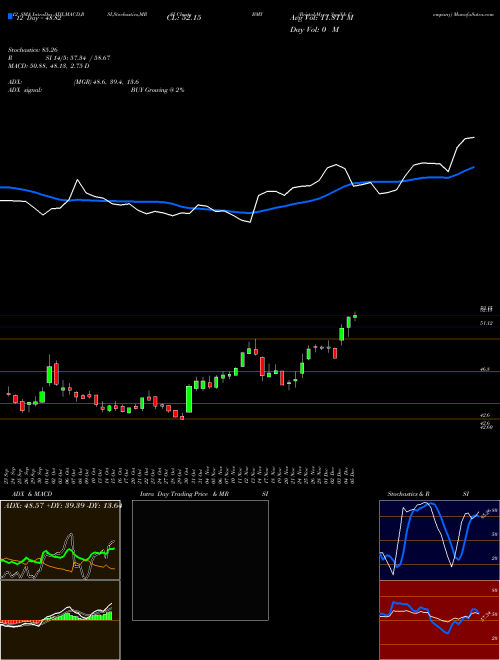Select the 'Avg Vol' volume reading
Image resolution: width=500 pixels, height=660 pixels.
click(321, 18)
